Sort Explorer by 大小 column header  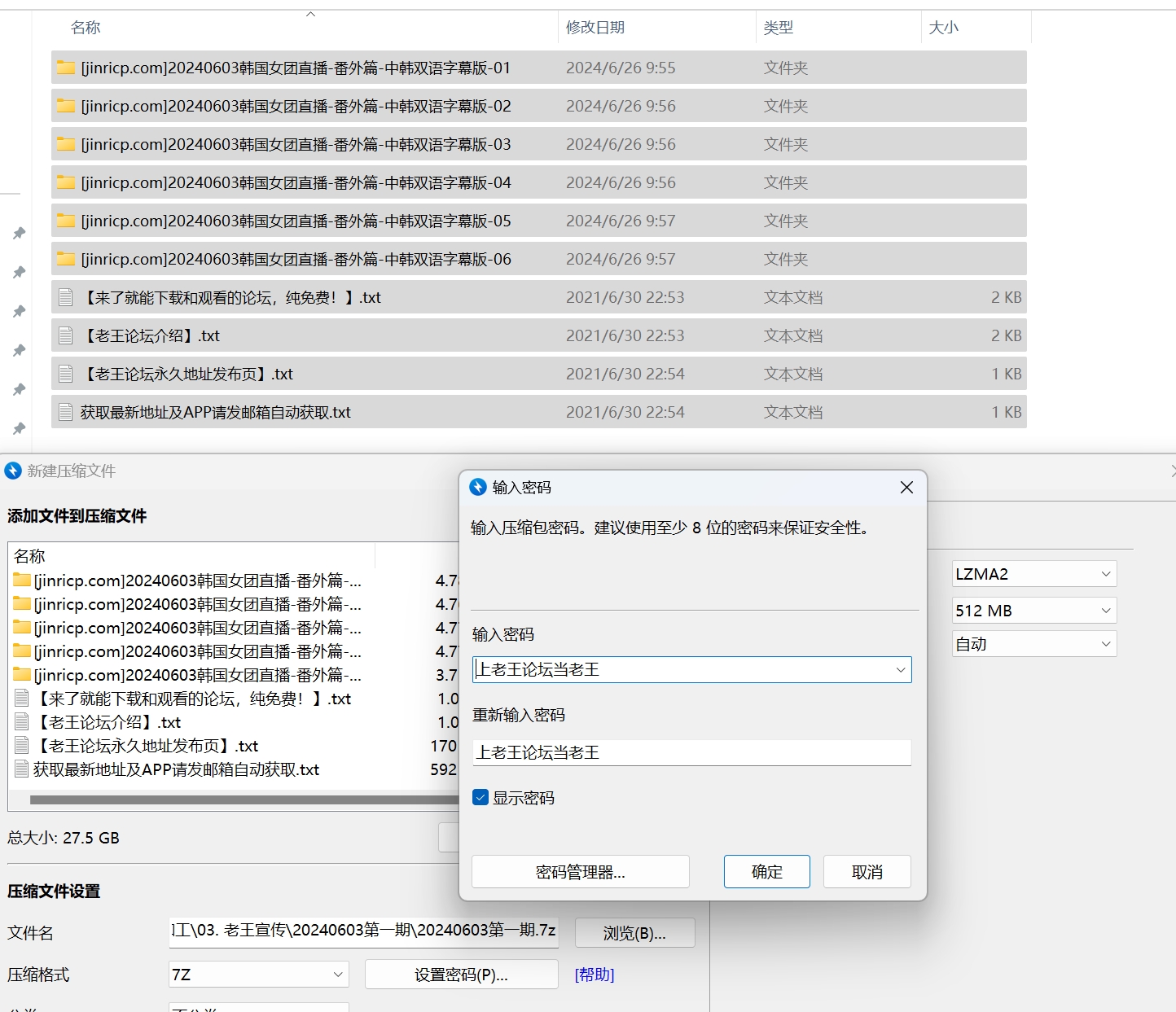pyautogui.click(x=944, y=28)
